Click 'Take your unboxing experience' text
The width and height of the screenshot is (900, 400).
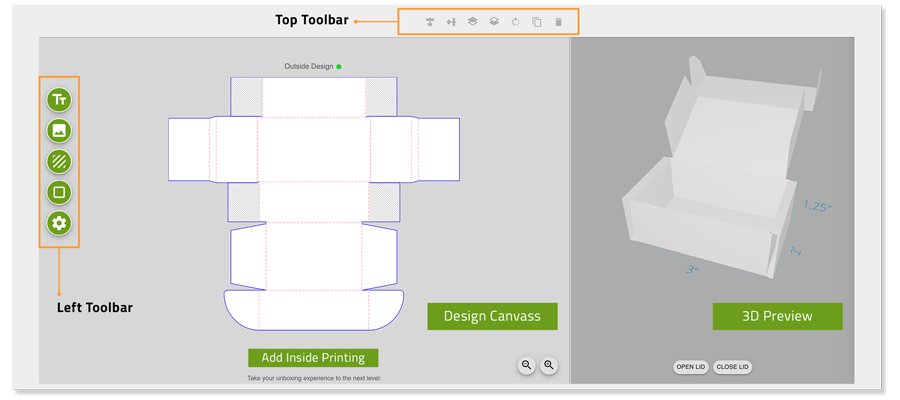(315, 378)
